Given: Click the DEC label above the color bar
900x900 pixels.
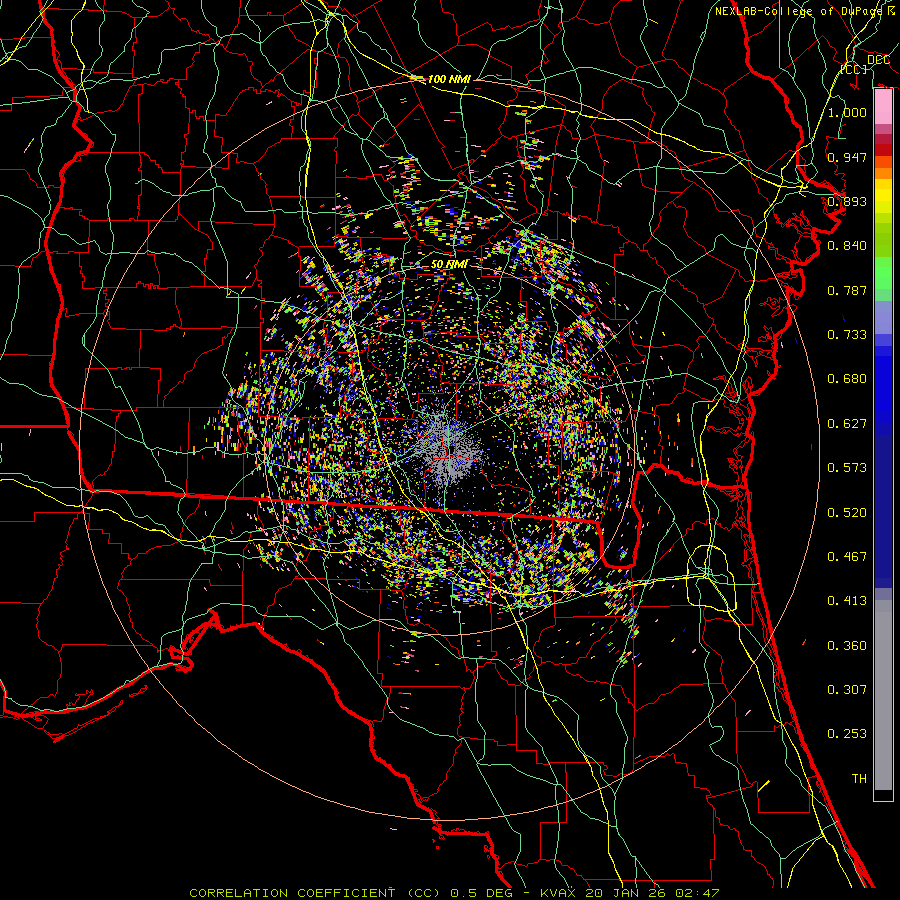Looking at the screenshot, I should (878, 60).
